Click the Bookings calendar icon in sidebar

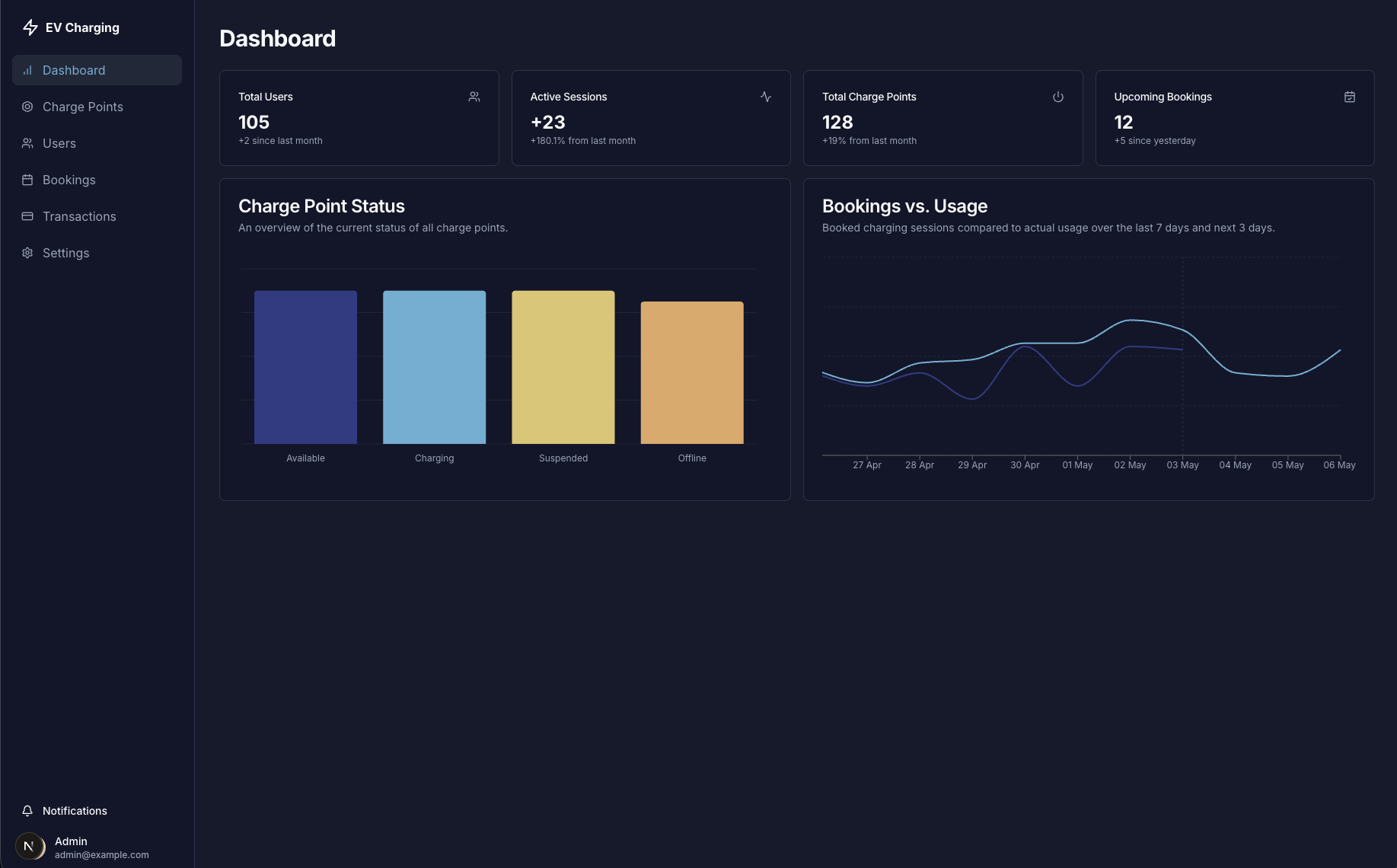27,180
